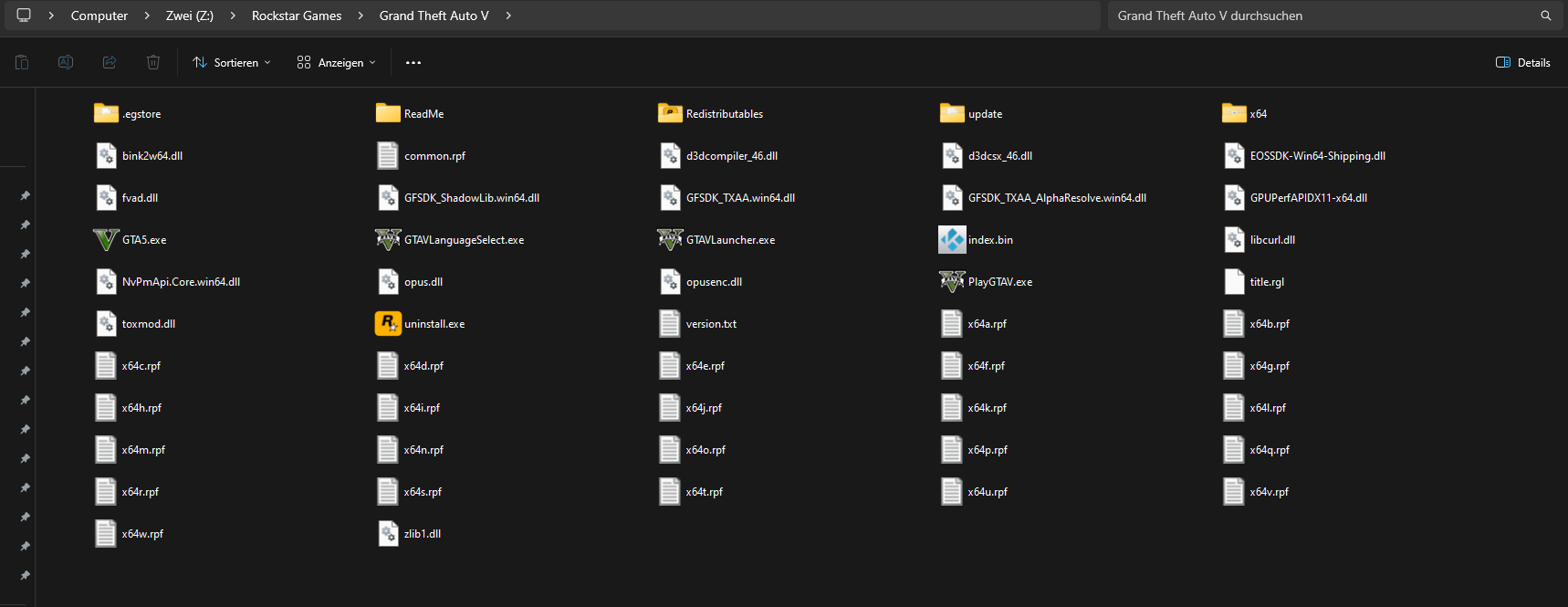Click the toxmod.dll file name

[x=149, y=324]
